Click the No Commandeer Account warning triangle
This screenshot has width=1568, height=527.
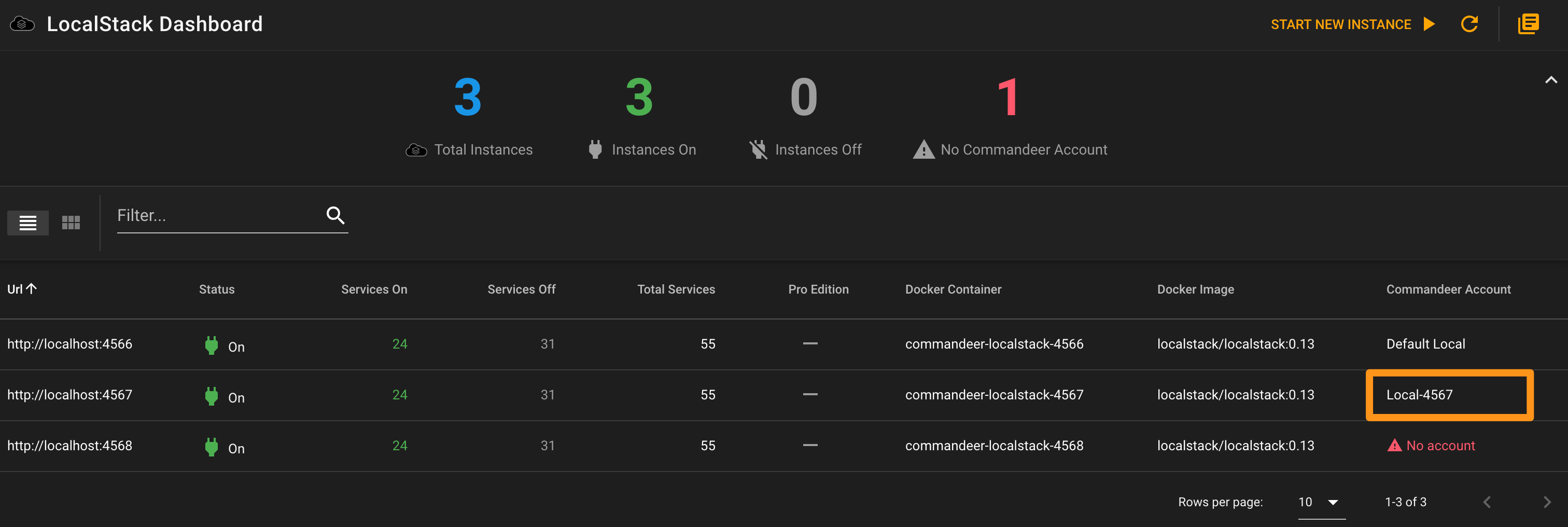click(923, 149)
